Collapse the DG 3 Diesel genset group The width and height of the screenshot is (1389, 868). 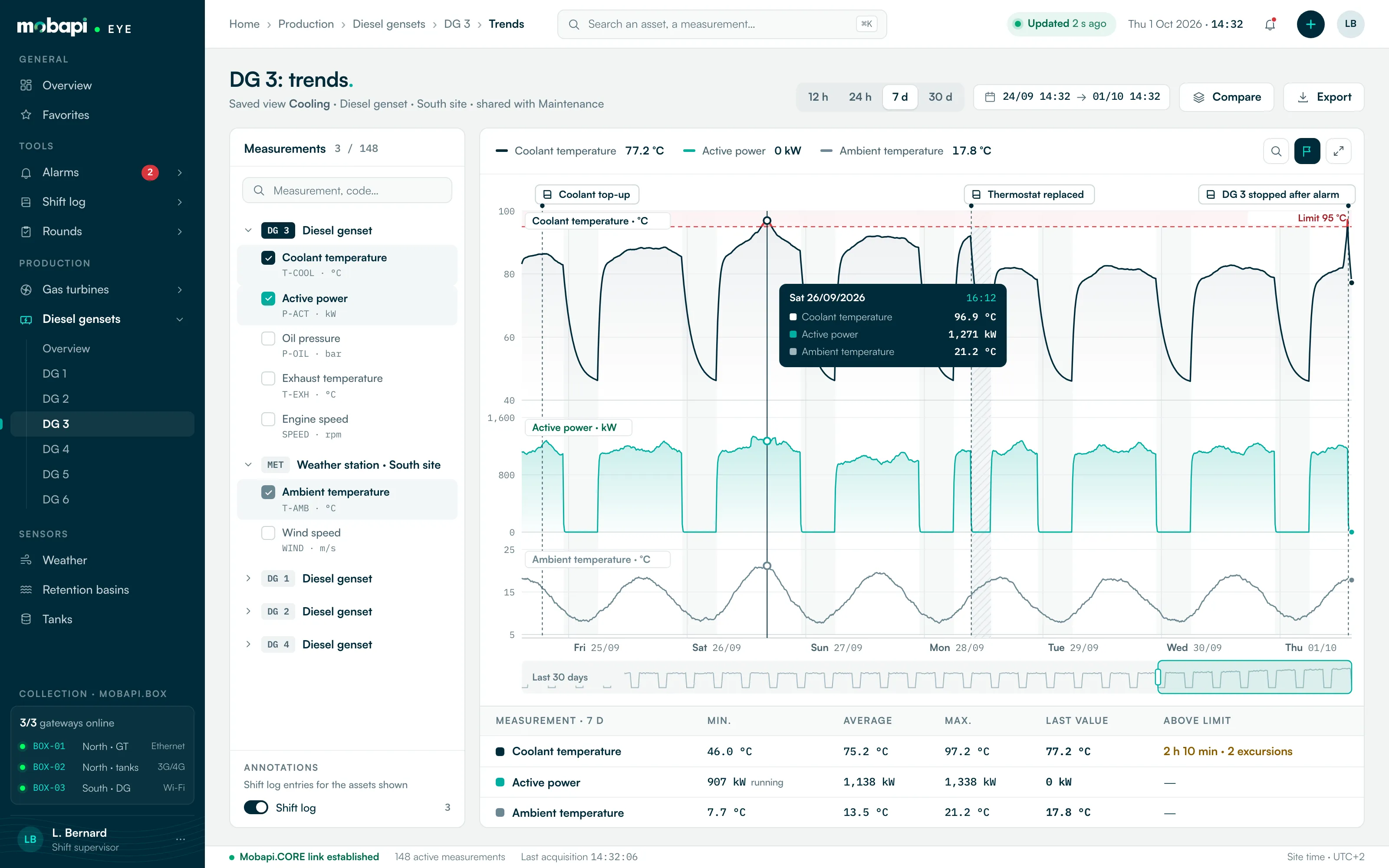248,231
